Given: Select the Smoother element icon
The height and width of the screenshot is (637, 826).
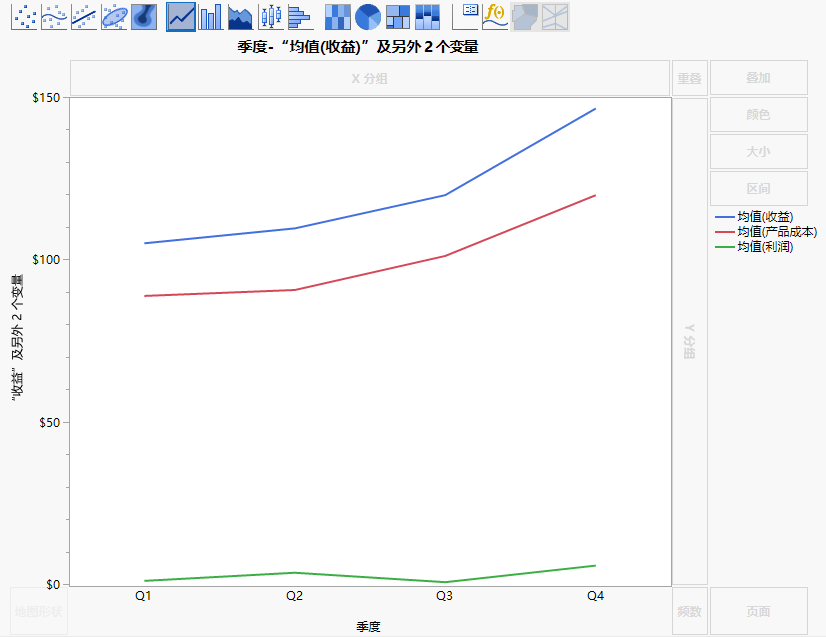Looking at the screenshot, I should (x=54, y=17).
